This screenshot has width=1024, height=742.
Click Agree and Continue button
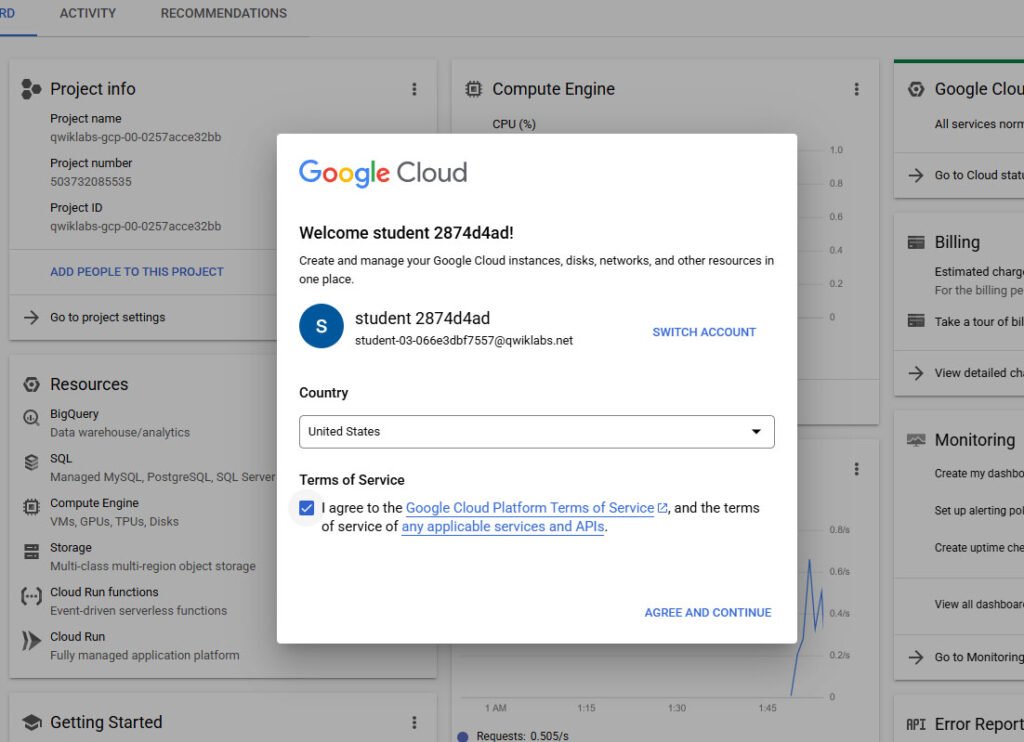pyautogui.click(x=708, y=613)
